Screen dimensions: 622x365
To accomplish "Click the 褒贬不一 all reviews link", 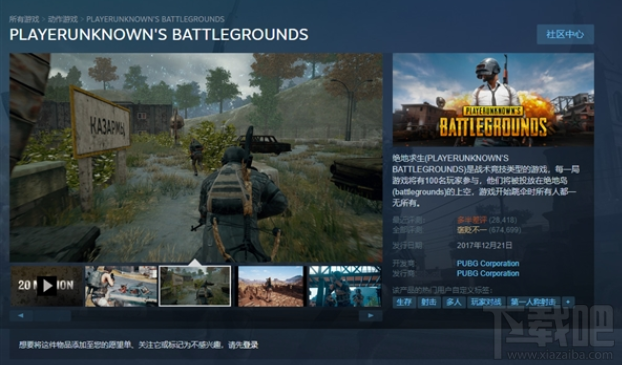I will coord(472,230).
